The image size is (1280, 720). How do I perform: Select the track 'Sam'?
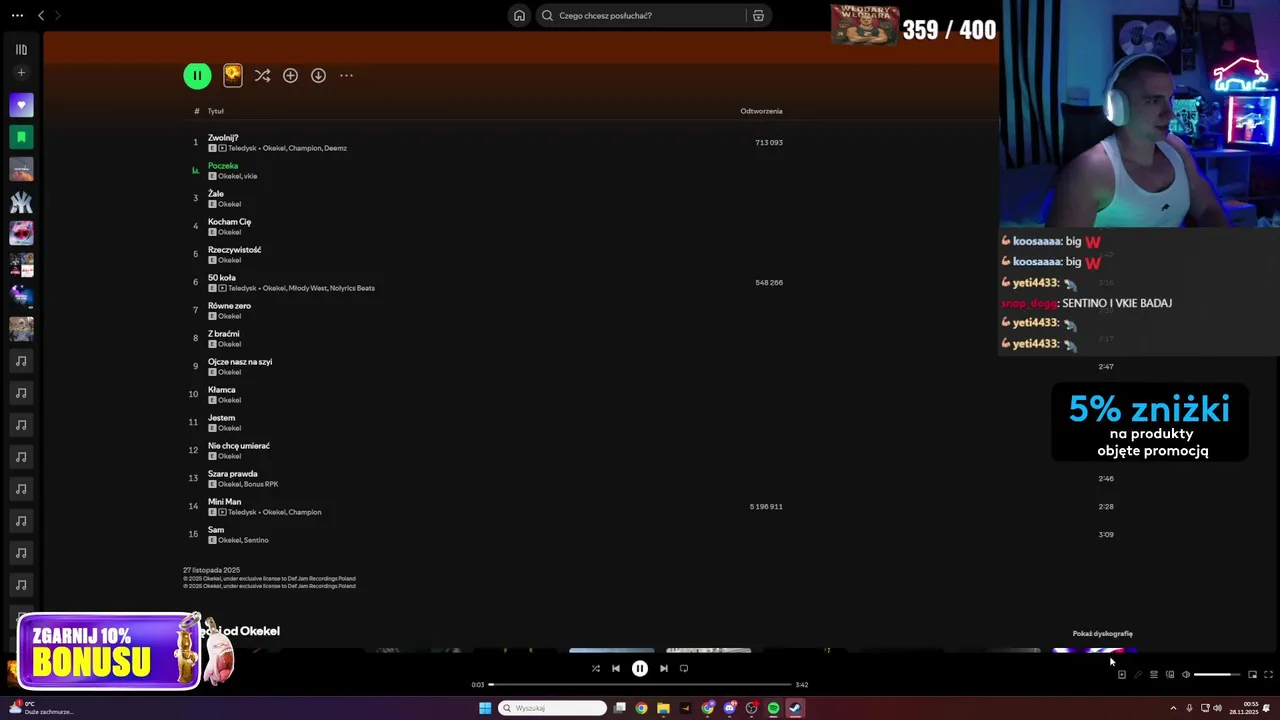click(216, 530)
